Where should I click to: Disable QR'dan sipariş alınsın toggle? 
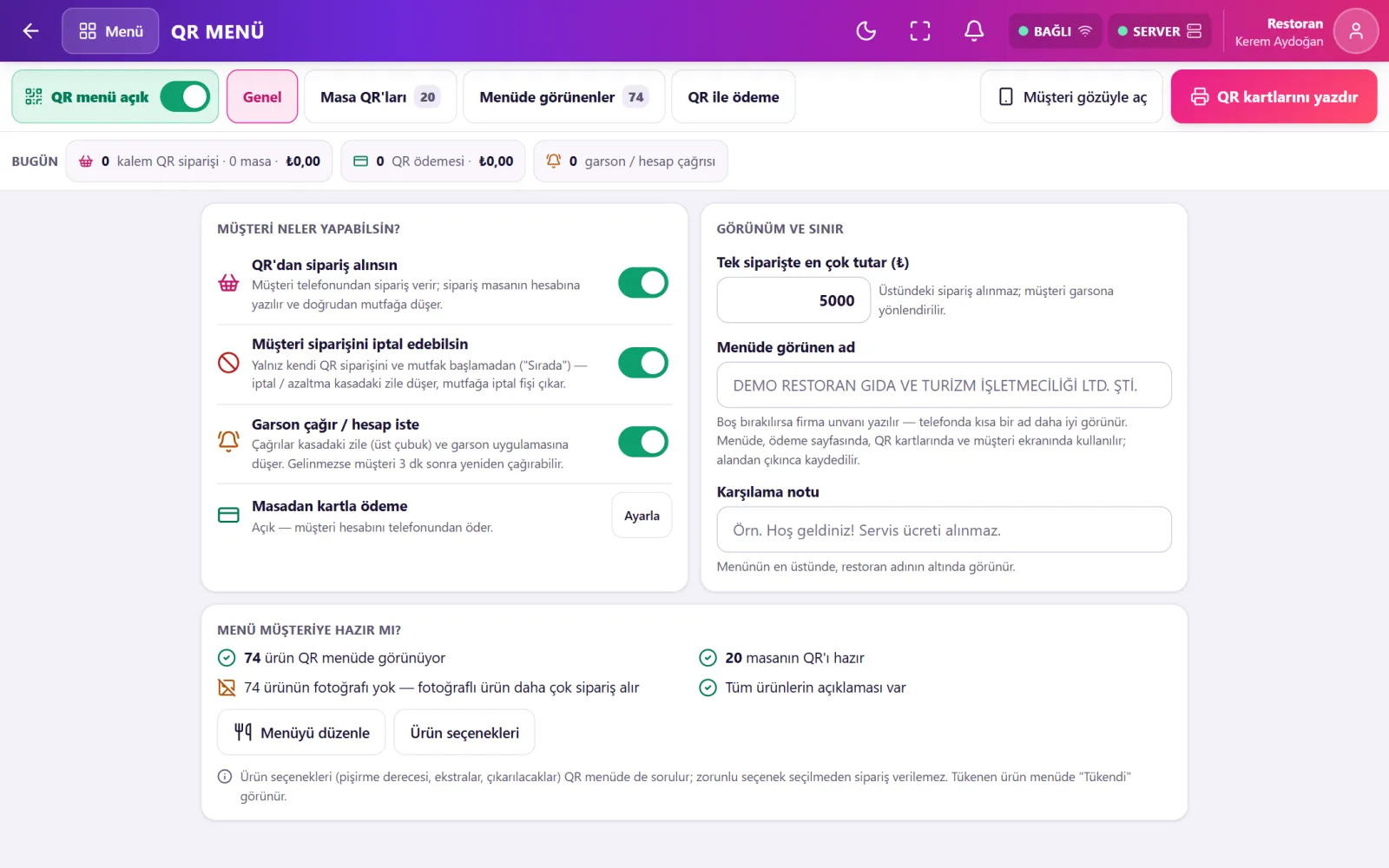(x=643, y=283)
